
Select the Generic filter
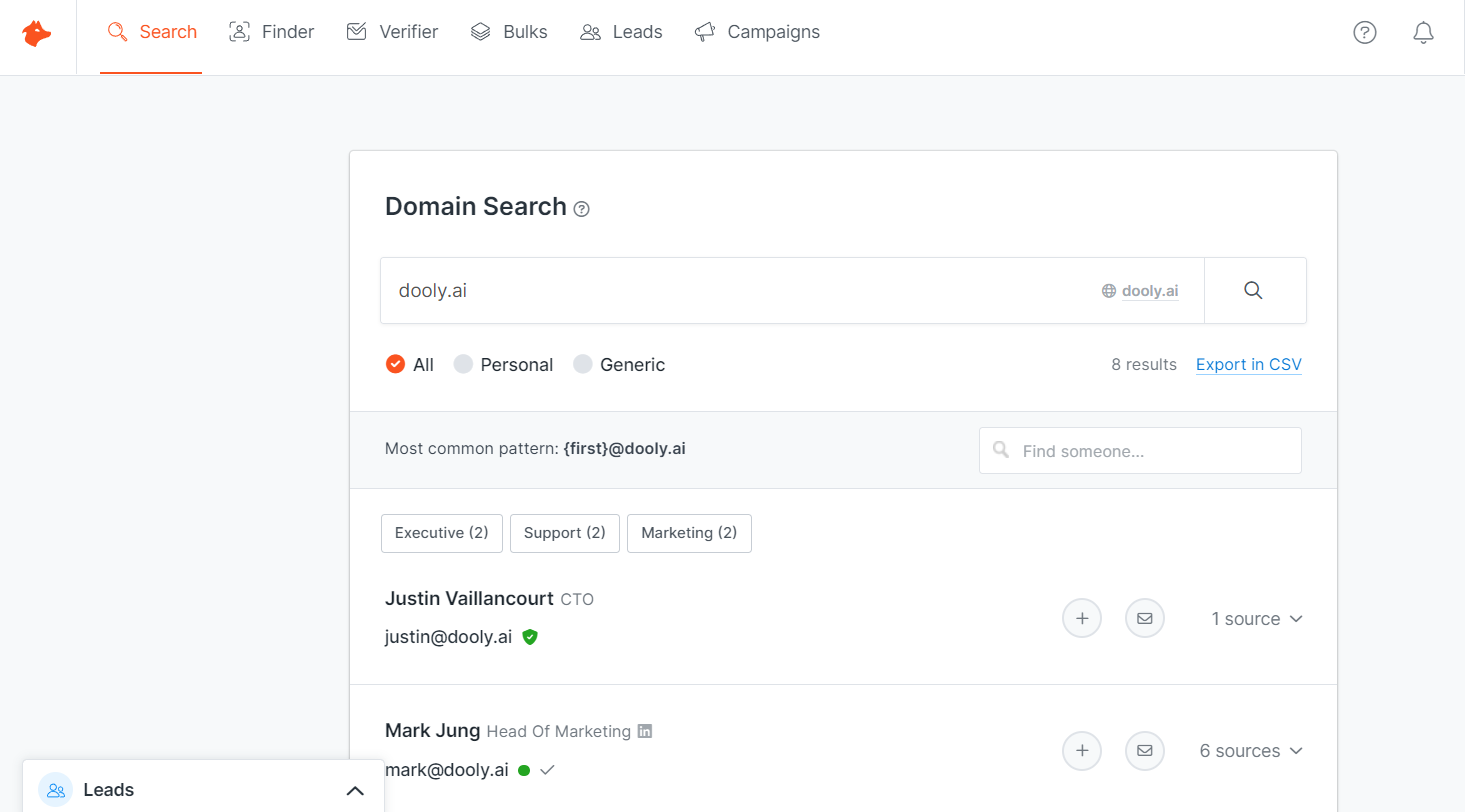[619, 364]
